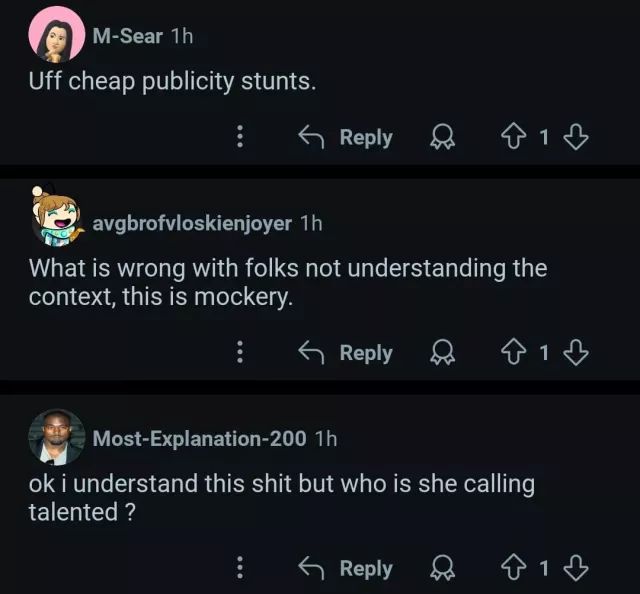Open M-Sear's profile avatar

(56, 35)
